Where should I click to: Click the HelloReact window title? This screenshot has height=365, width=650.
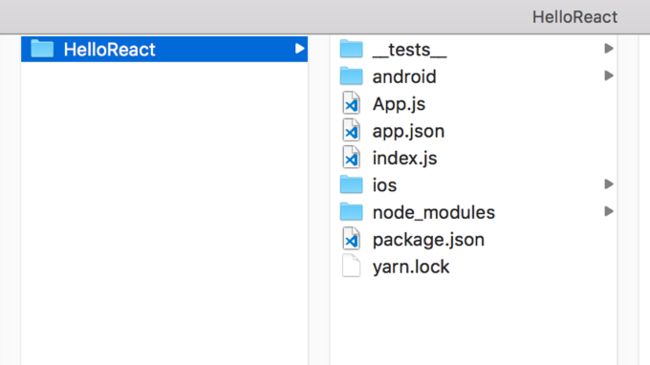click(x=575, y=17)
